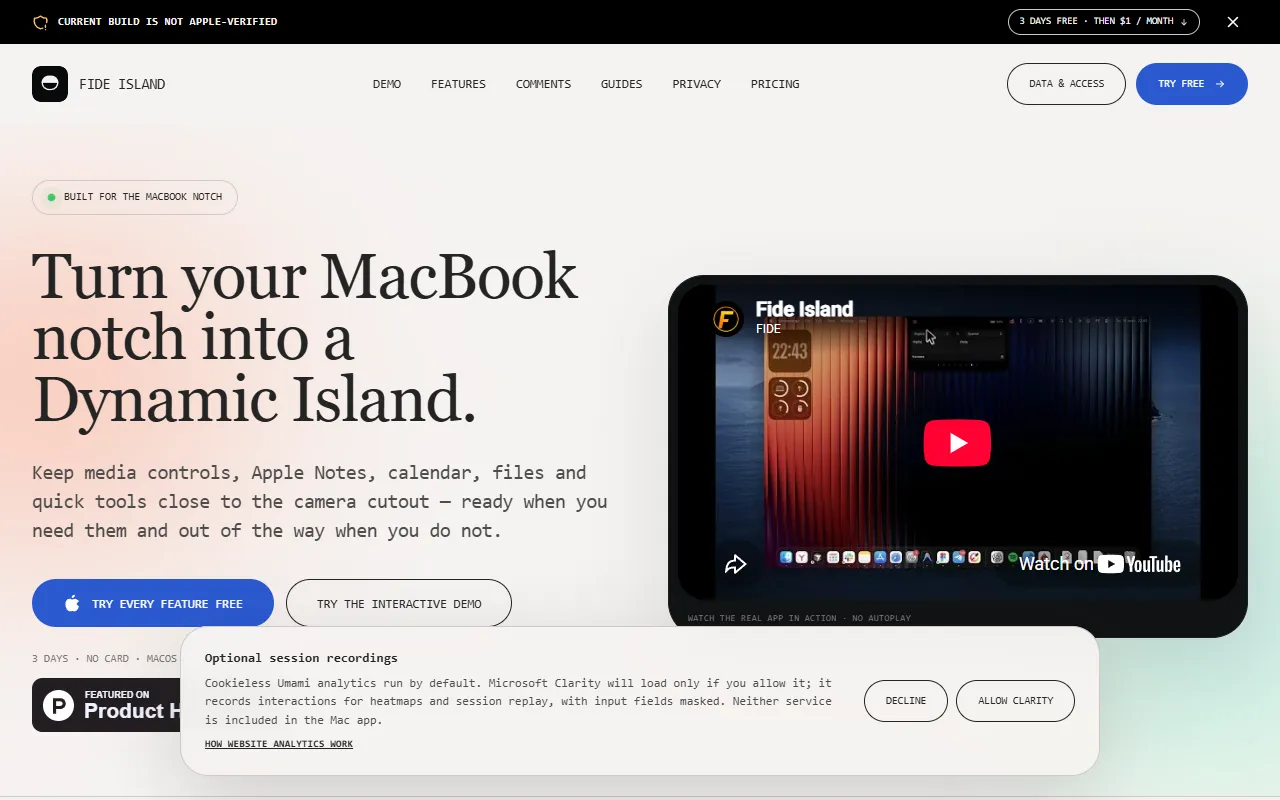Go to the Features section
The image size is (1280, 800).
pyautogui.click(x=458, y=84)
